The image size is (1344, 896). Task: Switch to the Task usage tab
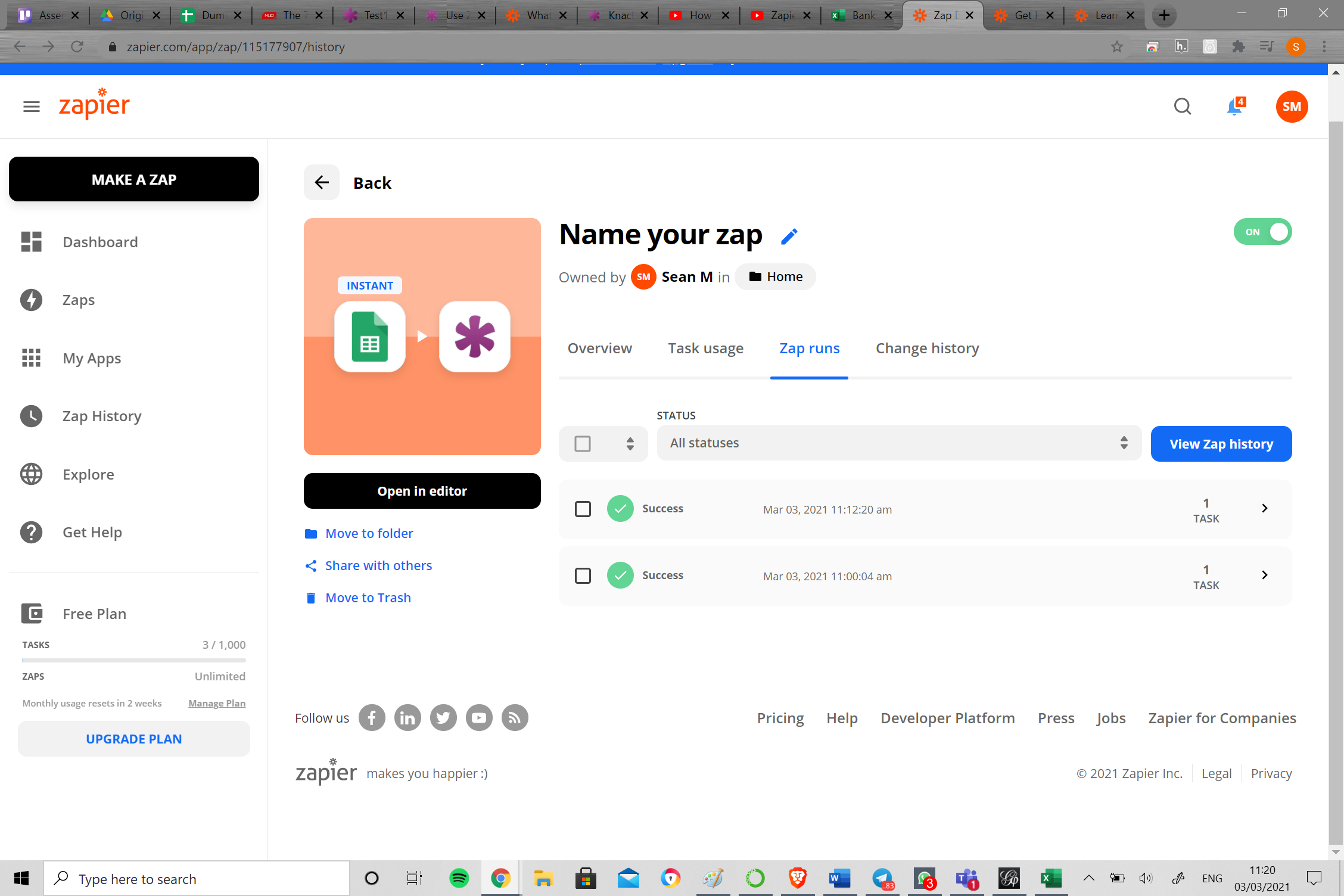tap(705, 349)
